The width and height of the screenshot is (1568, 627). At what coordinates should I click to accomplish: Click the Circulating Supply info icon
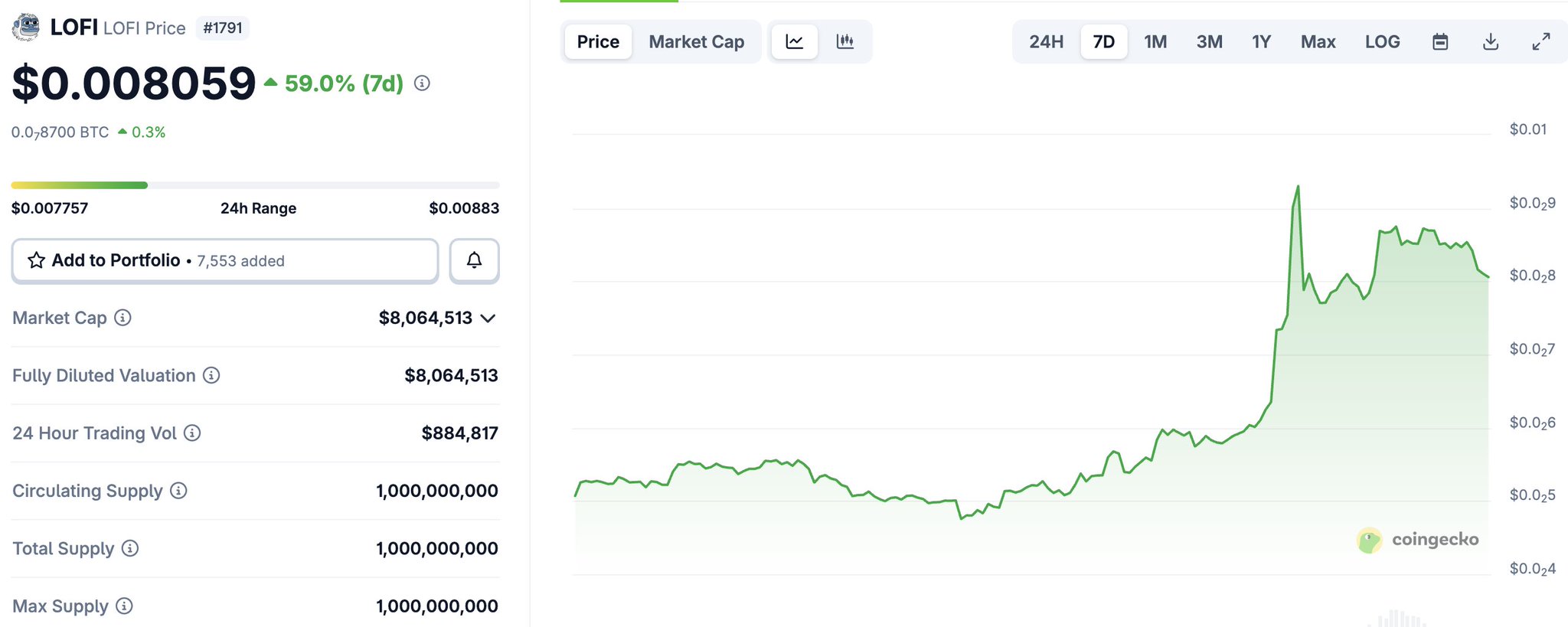178,491
